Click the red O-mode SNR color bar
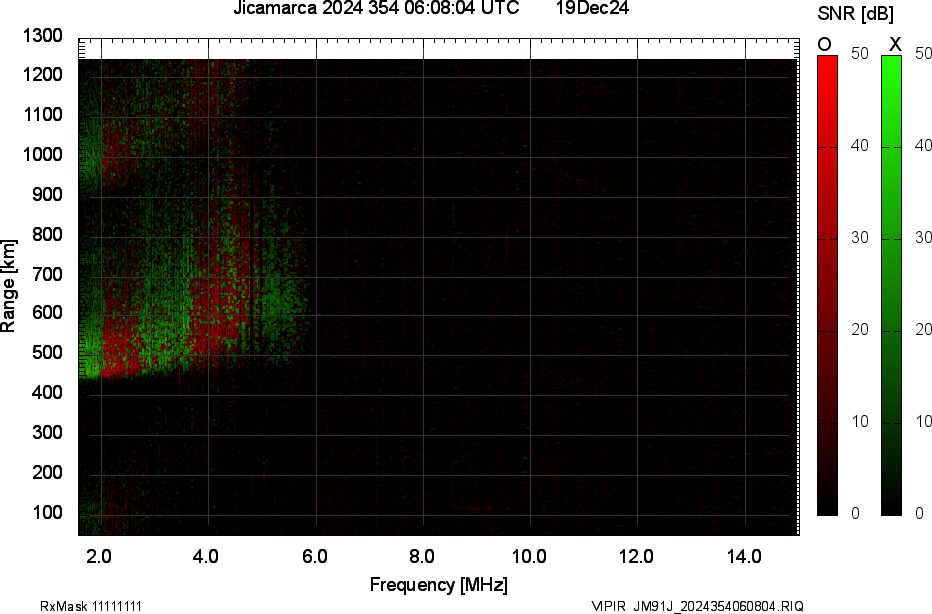The width and height of the screenshot is (932, 614). 827,285
